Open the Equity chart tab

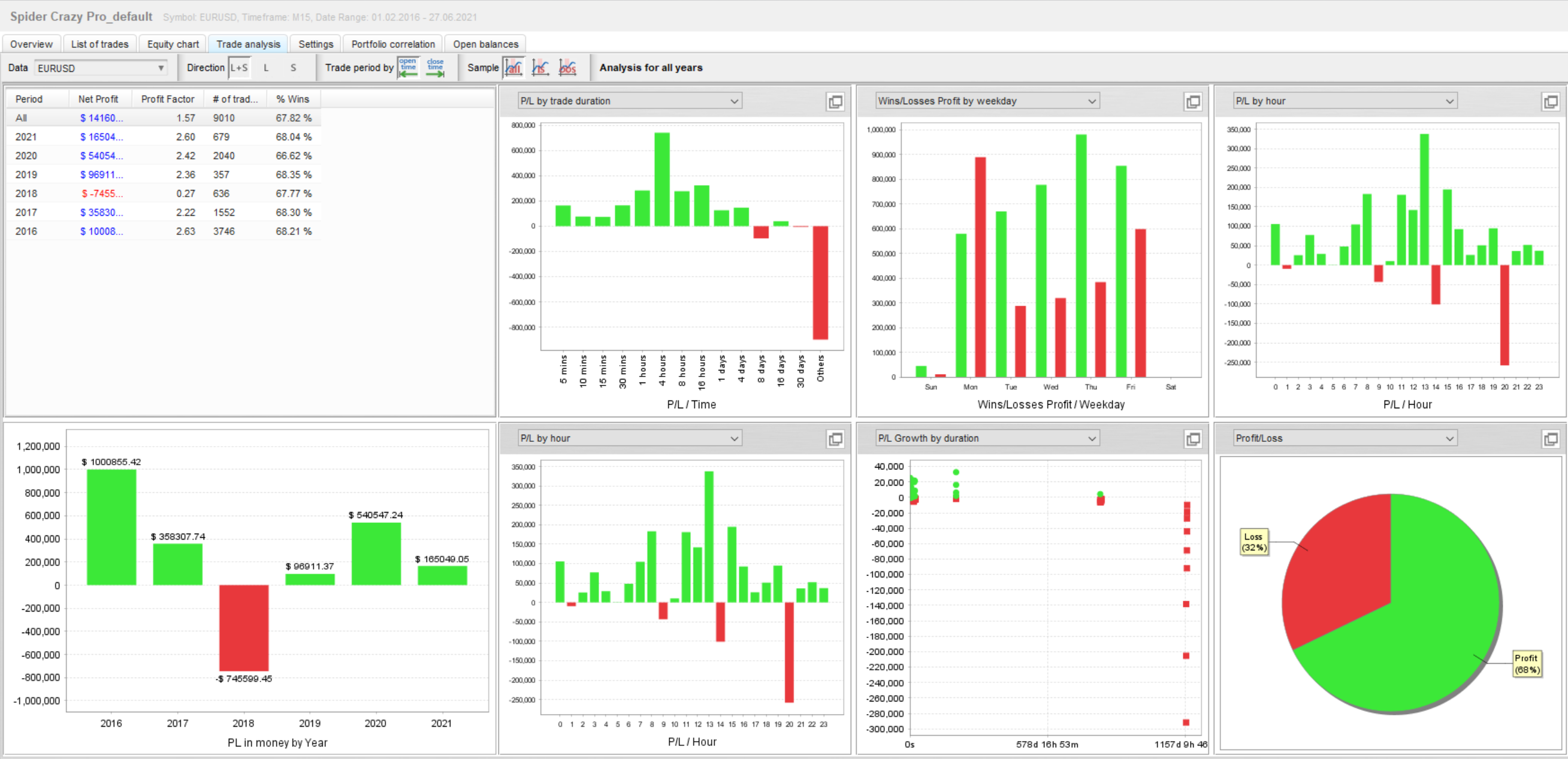pos(173,44)
